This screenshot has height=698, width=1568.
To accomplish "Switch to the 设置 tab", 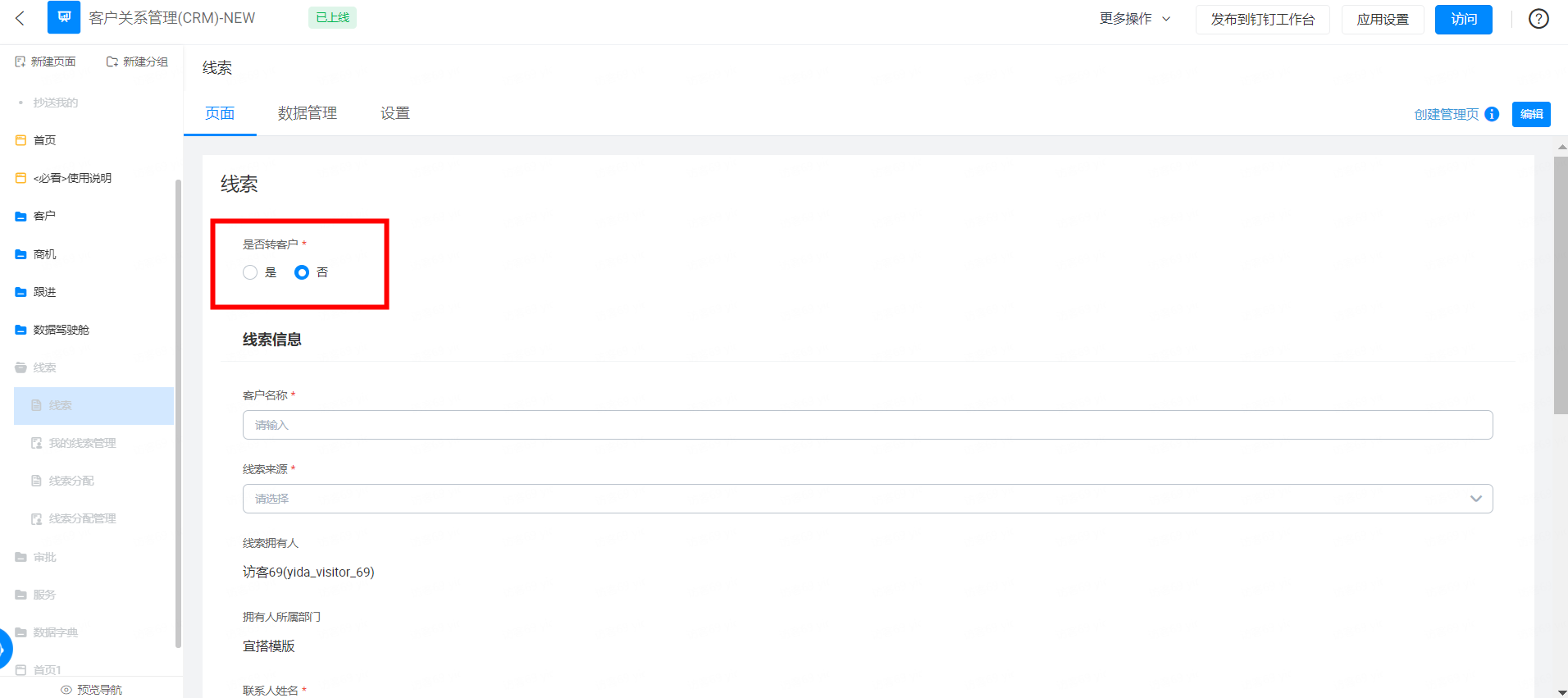I will pyautogui.click(x=395, y=113).
